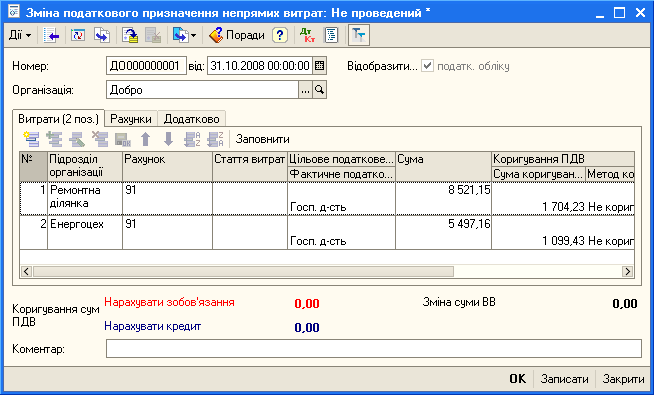
Task: Click the post document toolbar icon
Action: 130,35
